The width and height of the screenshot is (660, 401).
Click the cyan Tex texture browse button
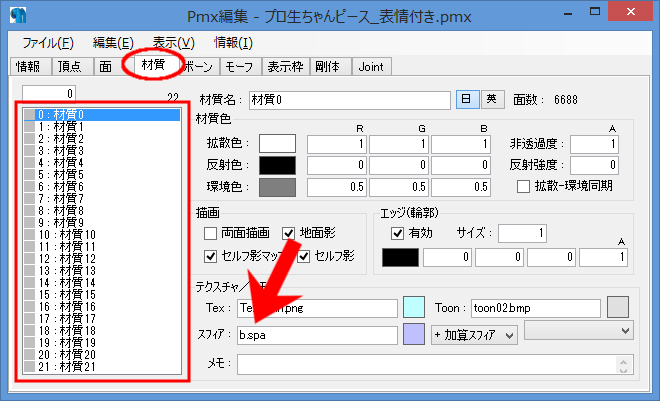coord(414,307)
